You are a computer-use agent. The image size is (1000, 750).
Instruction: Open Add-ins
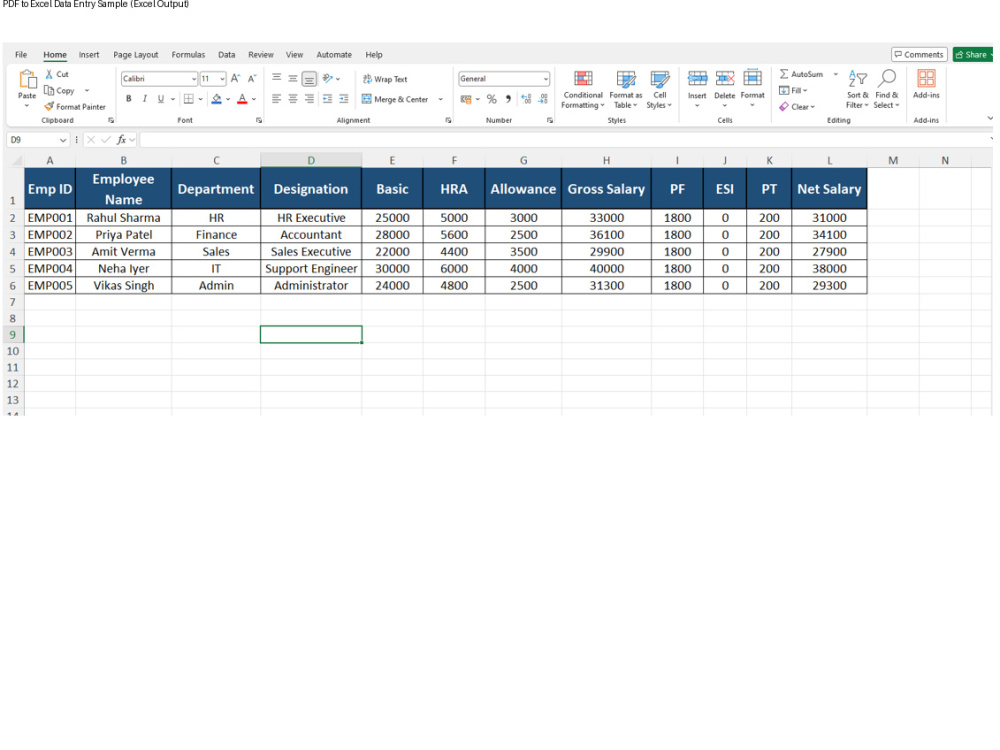click(926, 84)
